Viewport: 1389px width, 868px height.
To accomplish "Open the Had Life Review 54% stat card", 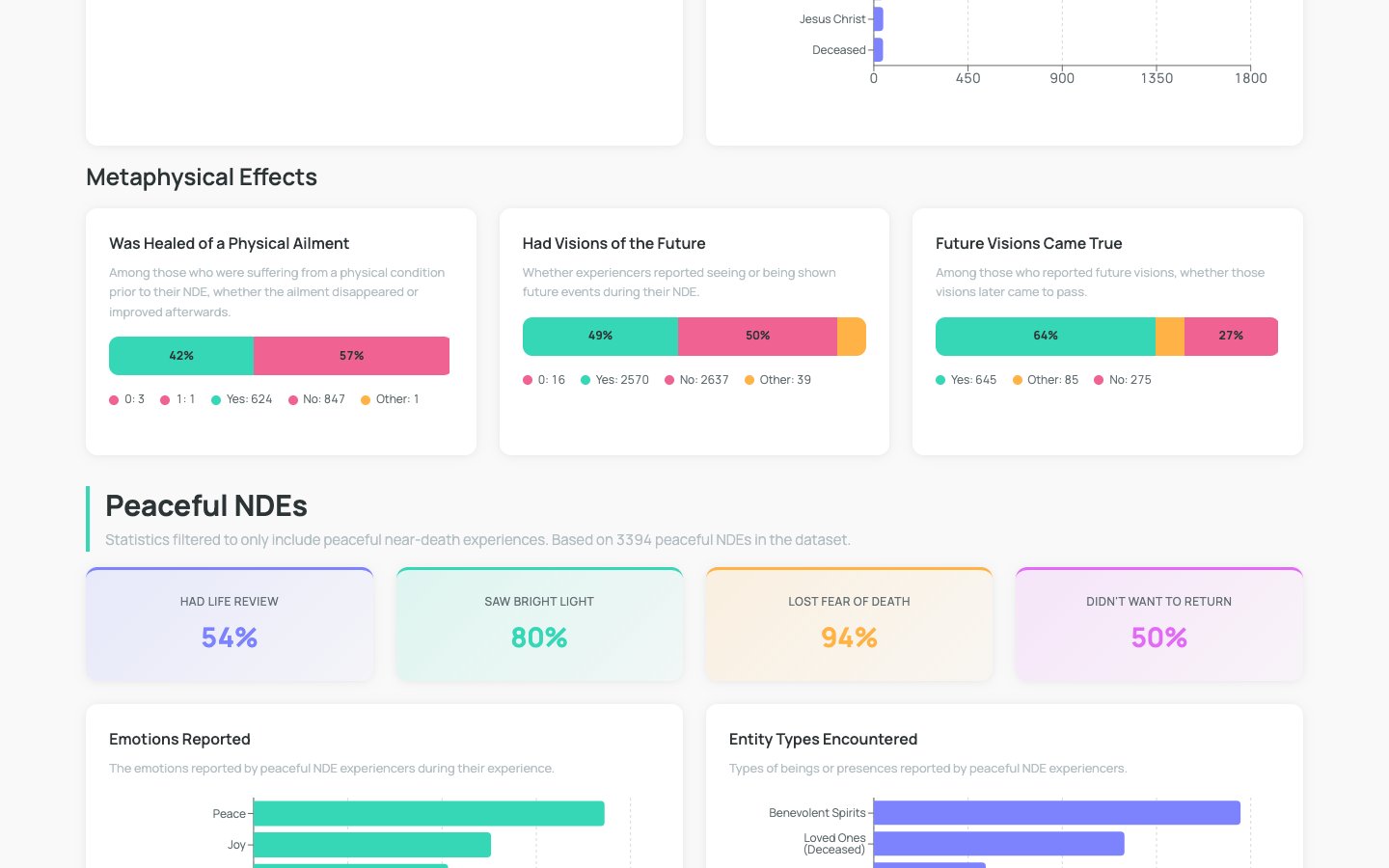I will [x=230, y=624].
